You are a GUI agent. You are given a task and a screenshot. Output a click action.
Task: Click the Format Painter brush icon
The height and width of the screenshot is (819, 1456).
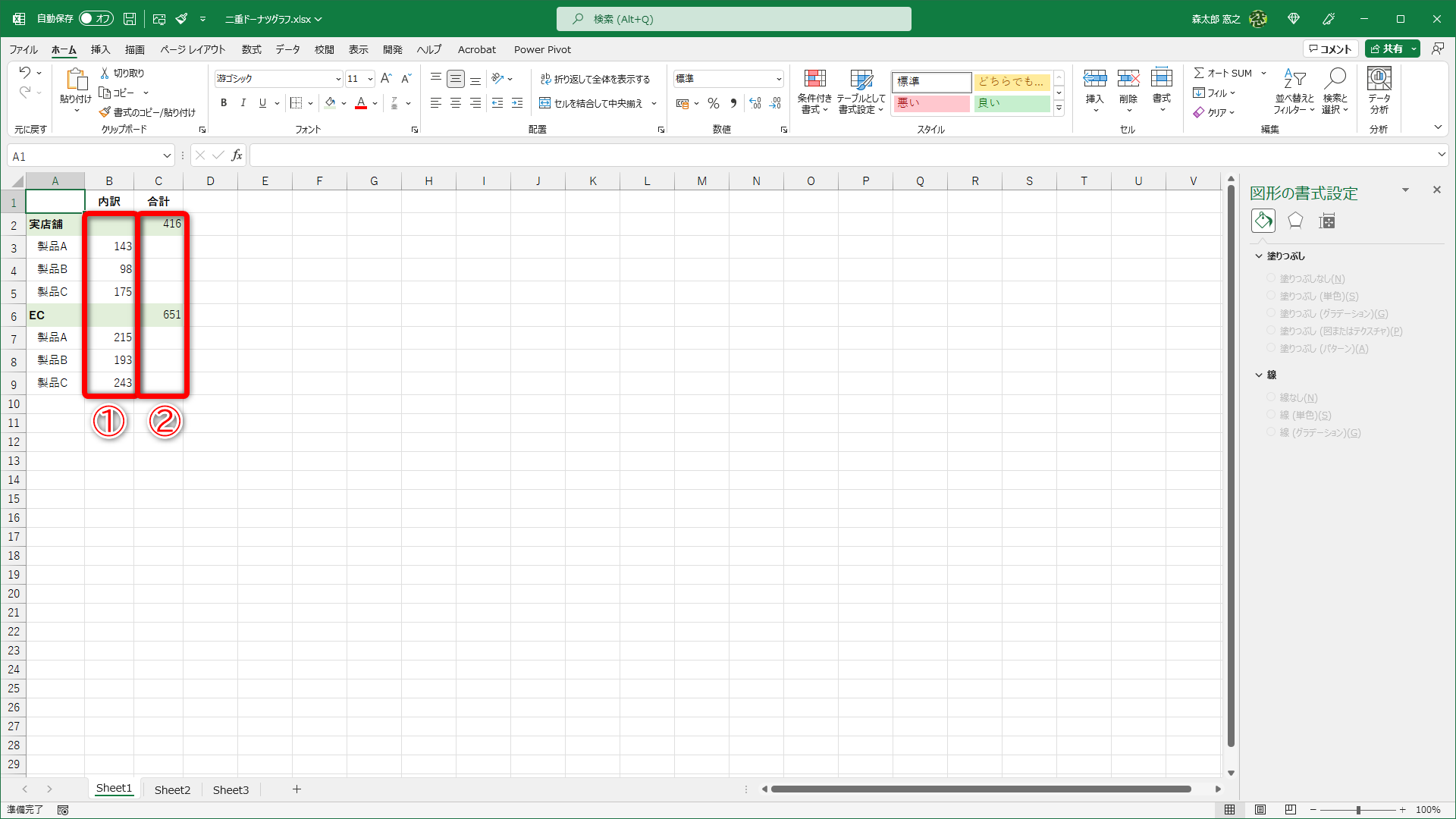[105, 112]
